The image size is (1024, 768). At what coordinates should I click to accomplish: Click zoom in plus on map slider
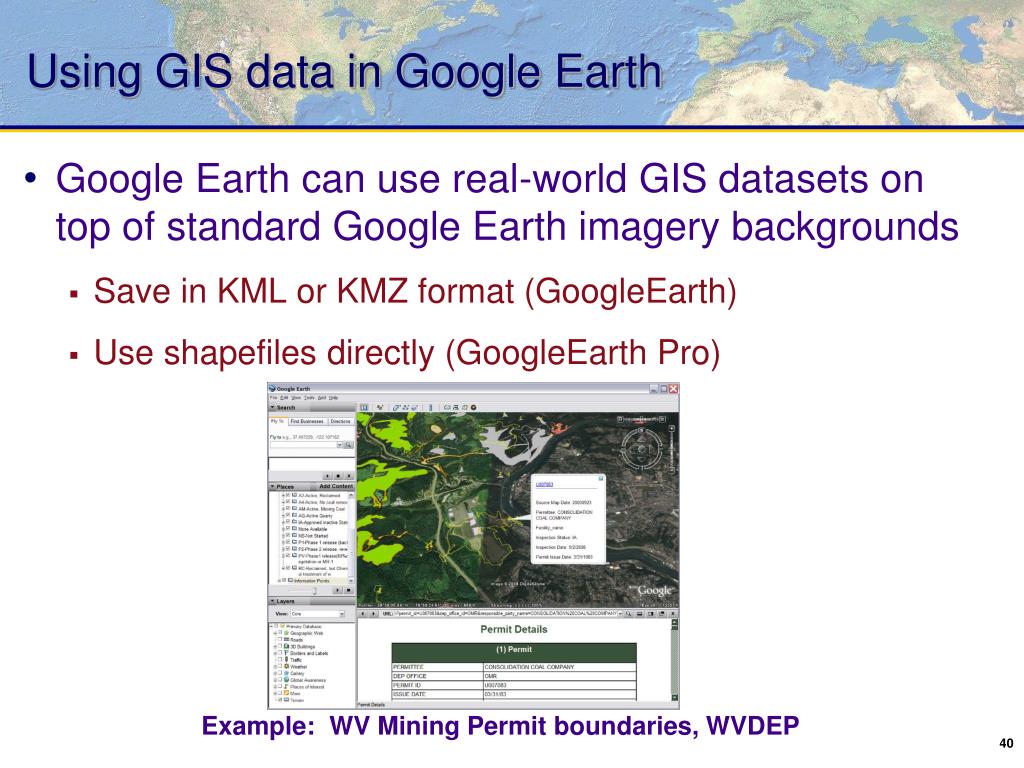point(671,428)
